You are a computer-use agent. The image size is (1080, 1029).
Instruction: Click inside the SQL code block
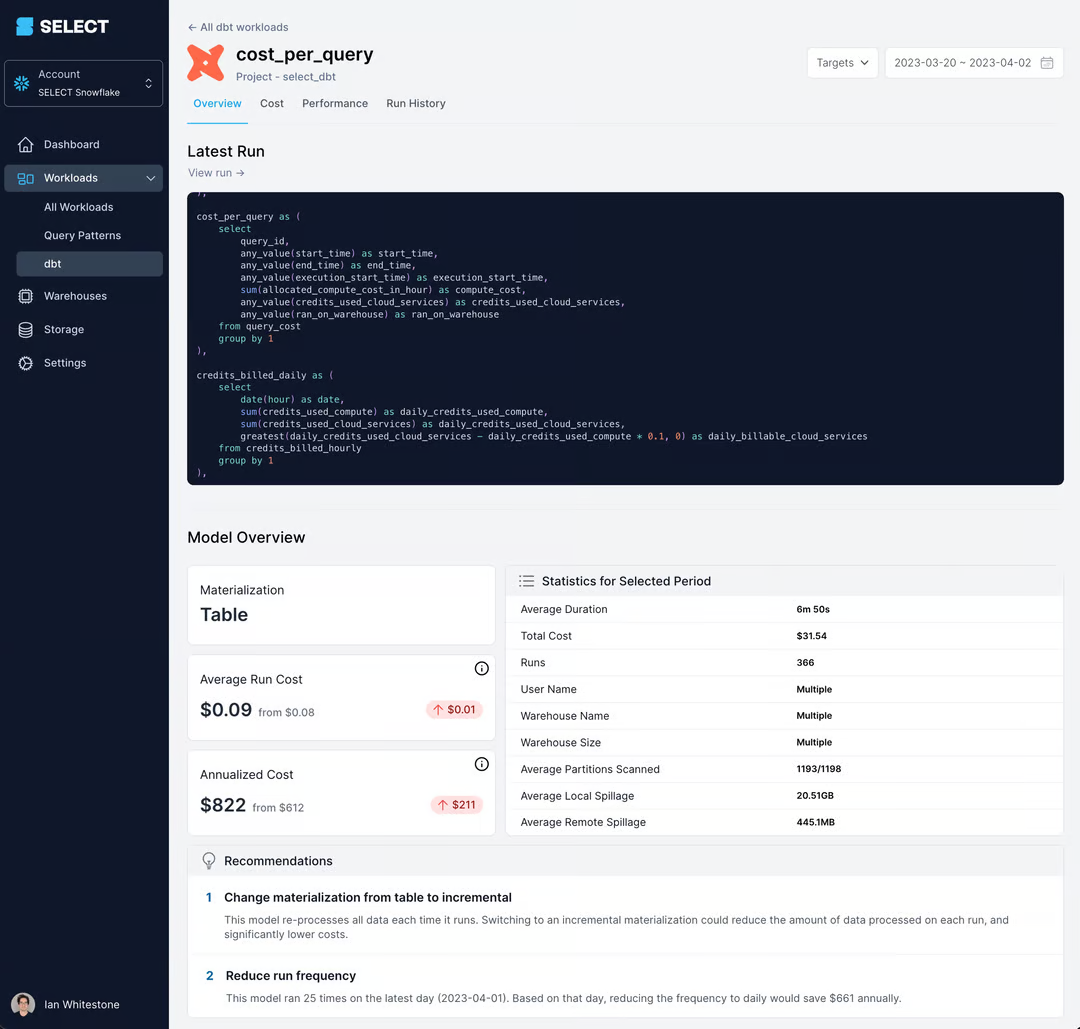[625, 338]
